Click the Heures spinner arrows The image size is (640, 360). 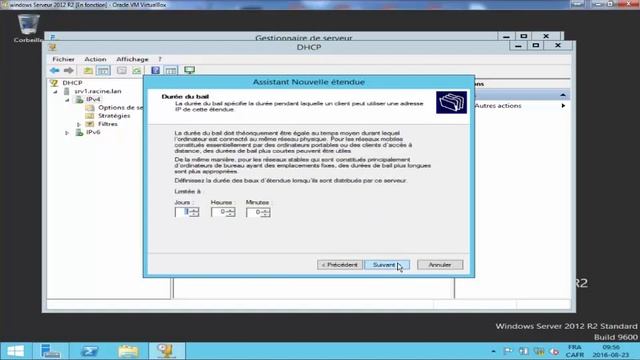[x=231, y=212]
